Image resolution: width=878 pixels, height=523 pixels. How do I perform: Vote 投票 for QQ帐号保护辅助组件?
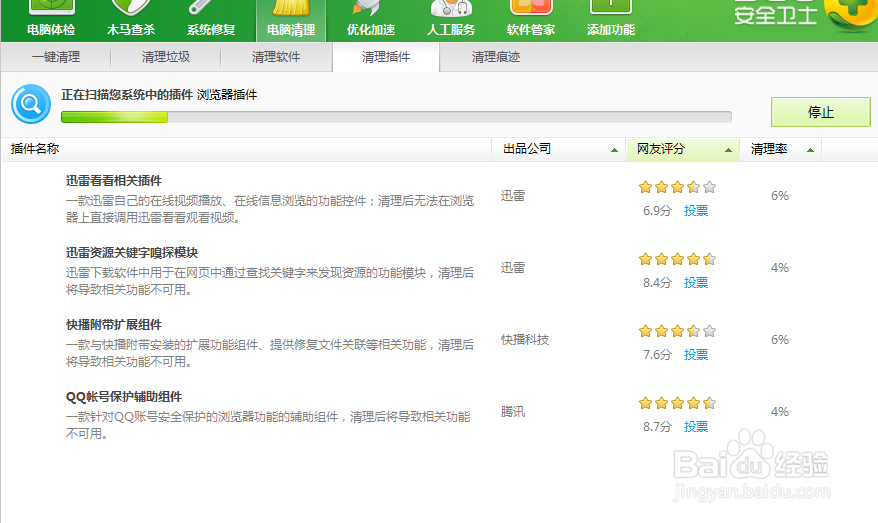pyautogui.click(x=696, y=427)
